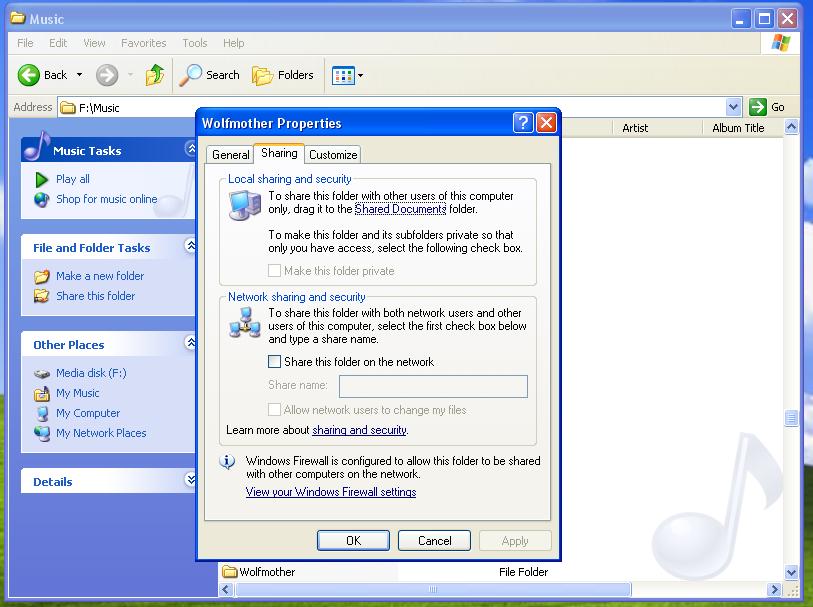Screen dimensions: 813x607
Task: Open the Edit menu
Action: 58,43
